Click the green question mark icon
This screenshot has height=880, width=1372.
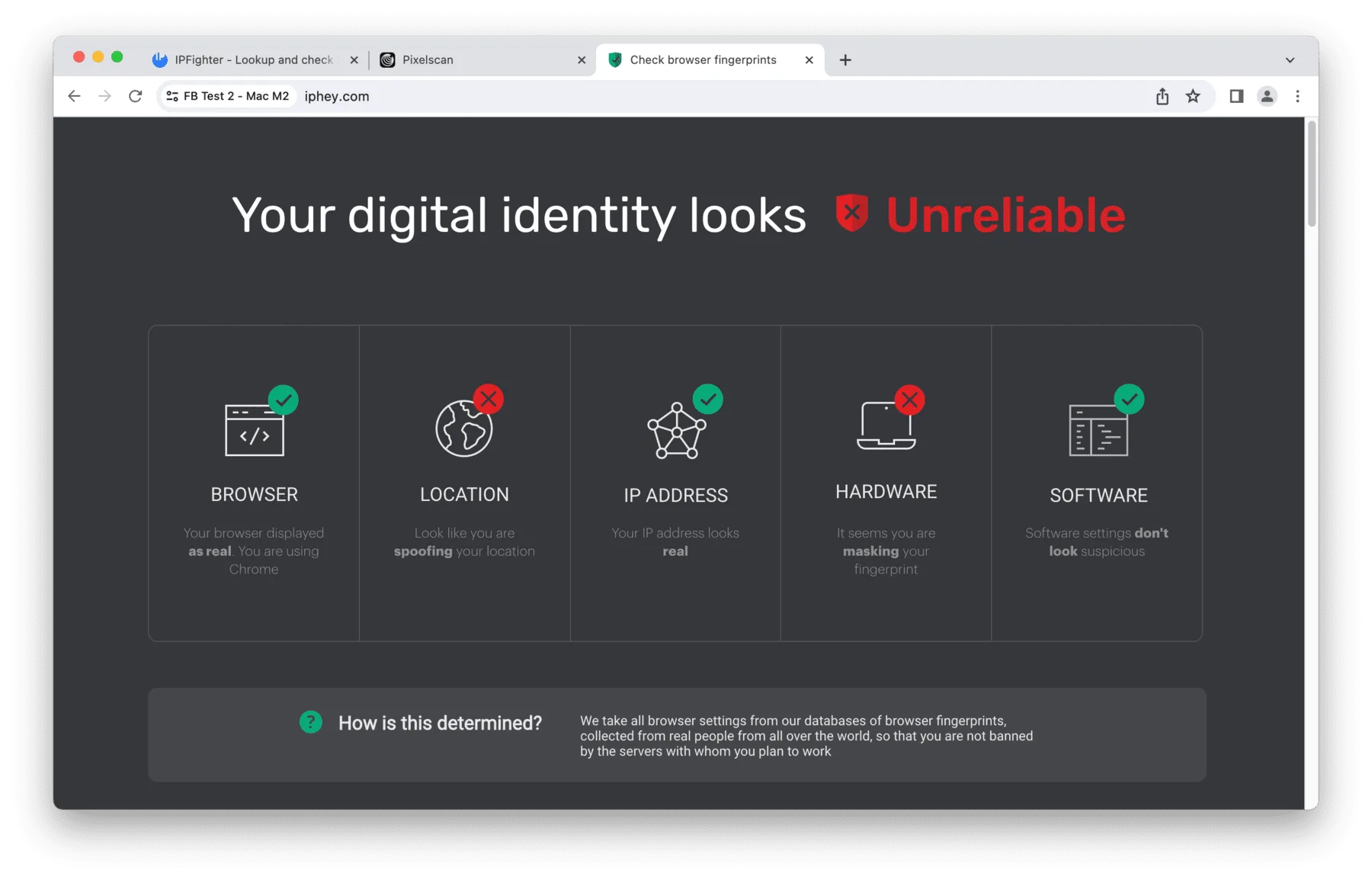point(311,721)
